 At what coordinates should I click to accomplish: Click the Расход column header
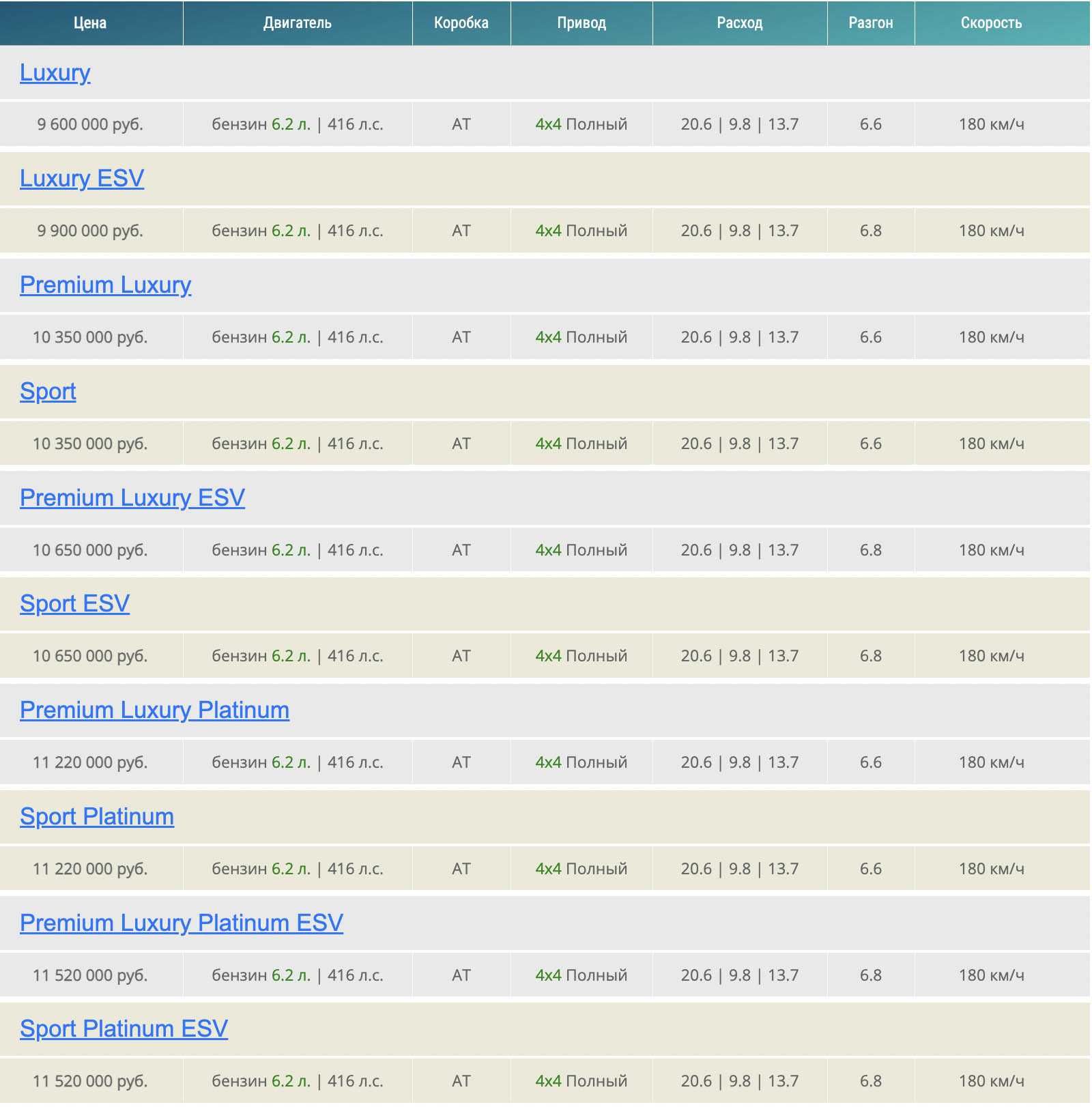pos(740,23)
